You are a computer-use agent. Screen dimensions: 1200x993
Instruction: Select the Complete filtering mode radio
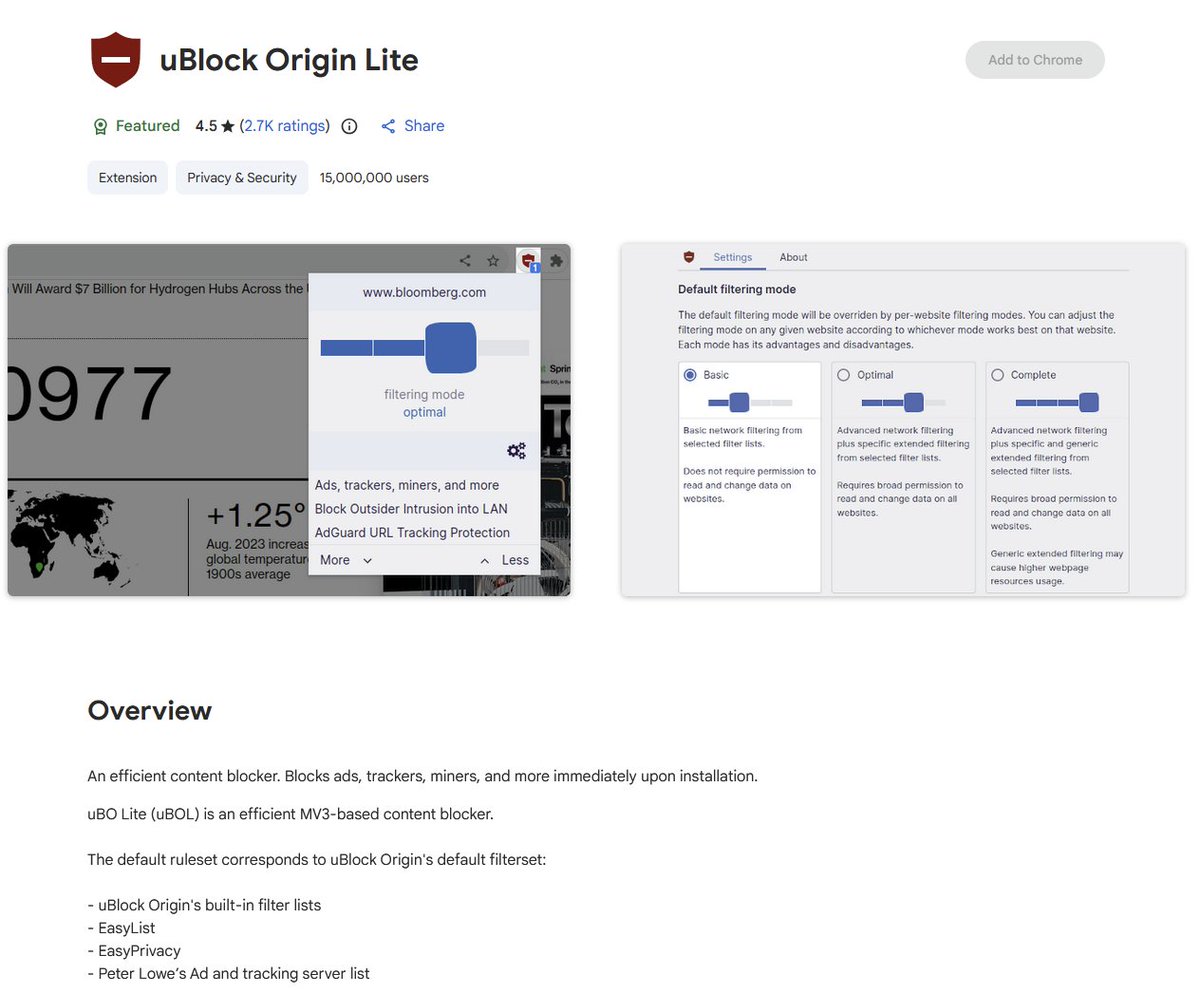click(x=997, y=375)
